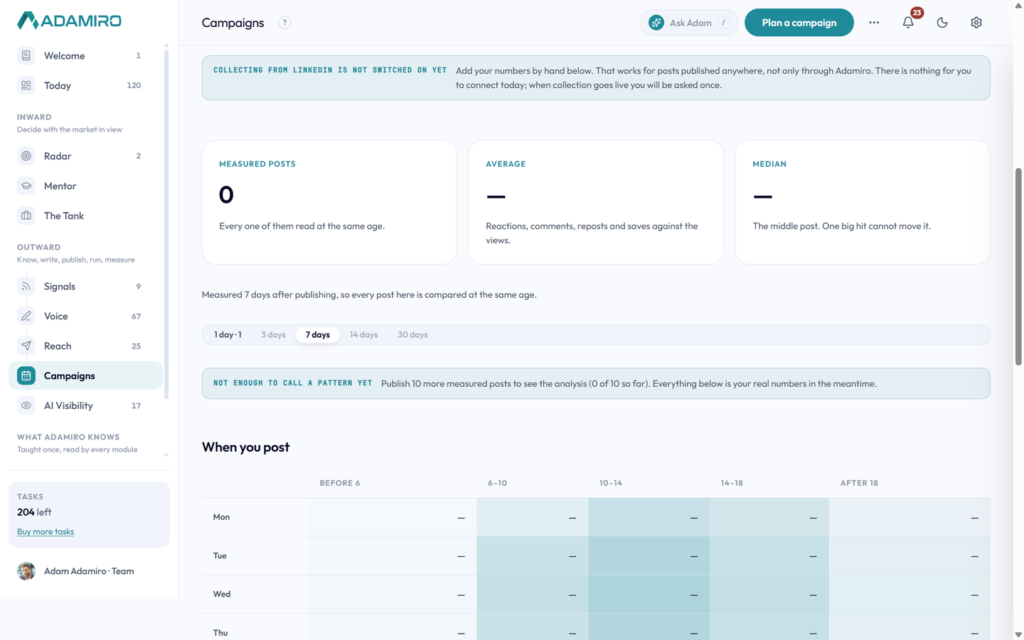Open the Welcome page icon

tap(26, 56)
